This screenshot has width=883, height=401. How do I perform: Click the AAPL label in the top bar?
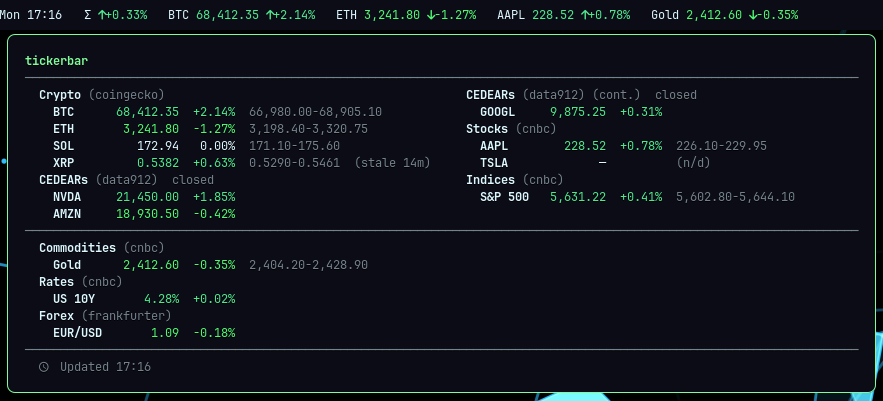click(x=511, y=15)
